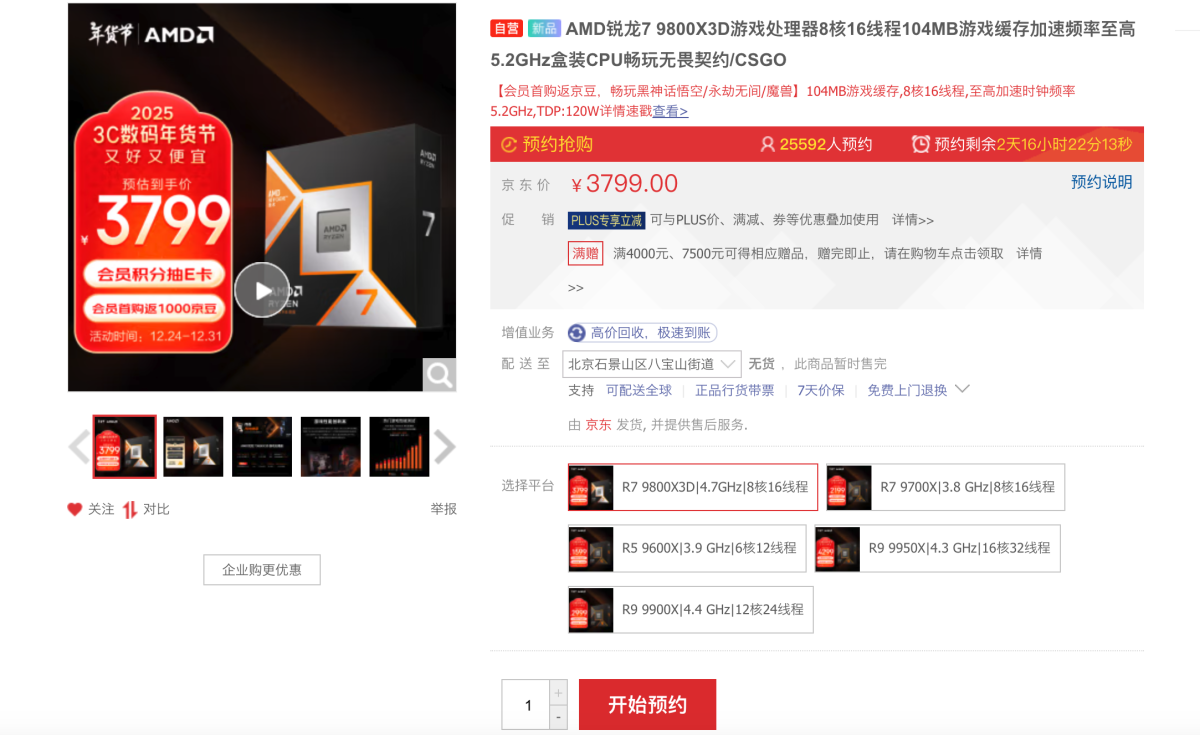Decrease quantity with the minus stepper
This screenshot has height=735, width=1200.
[558, 717]
